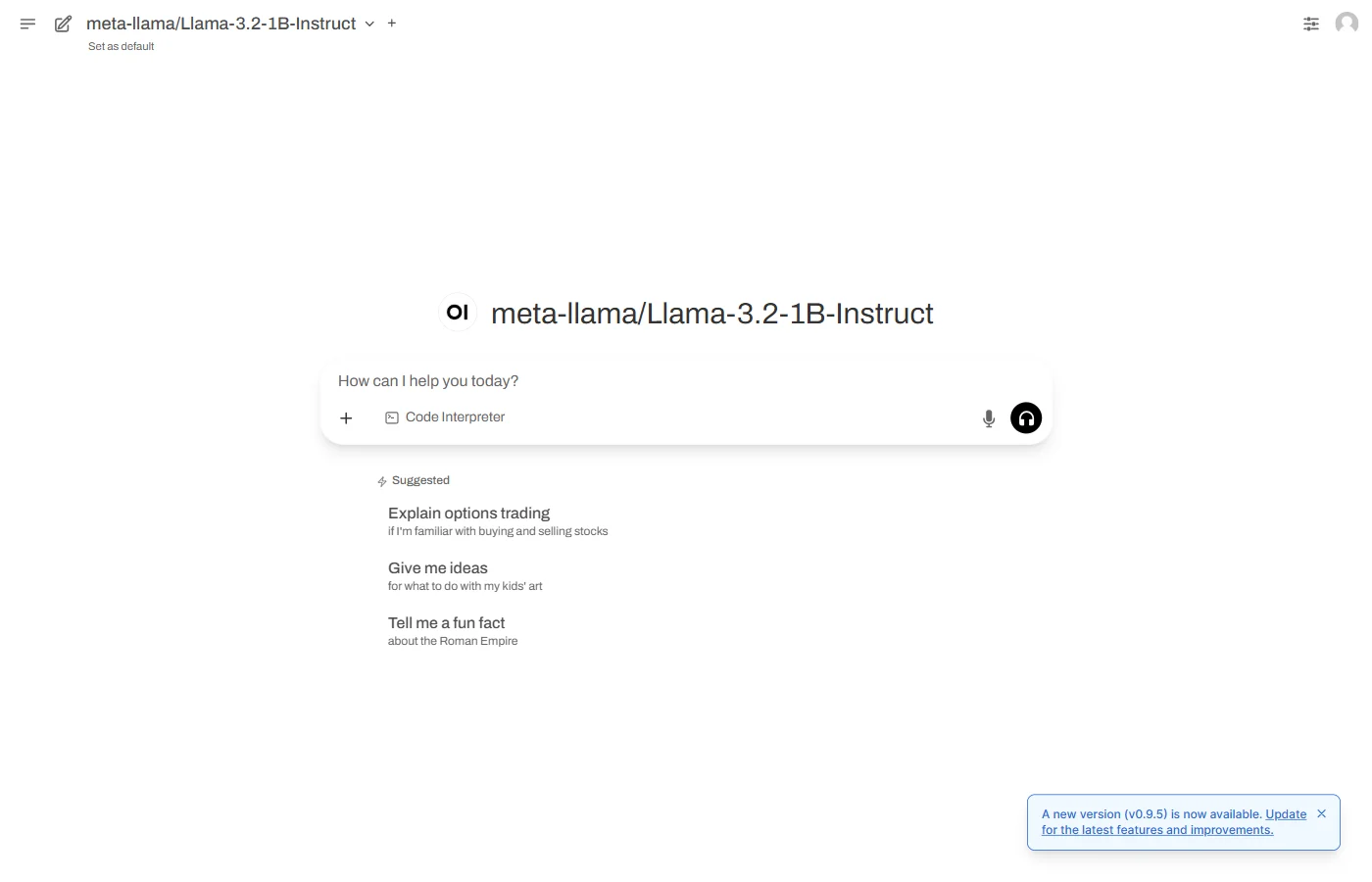Start a new chat with pencil icon
This screenshot has width=1372, height=882.
[63, 24]
